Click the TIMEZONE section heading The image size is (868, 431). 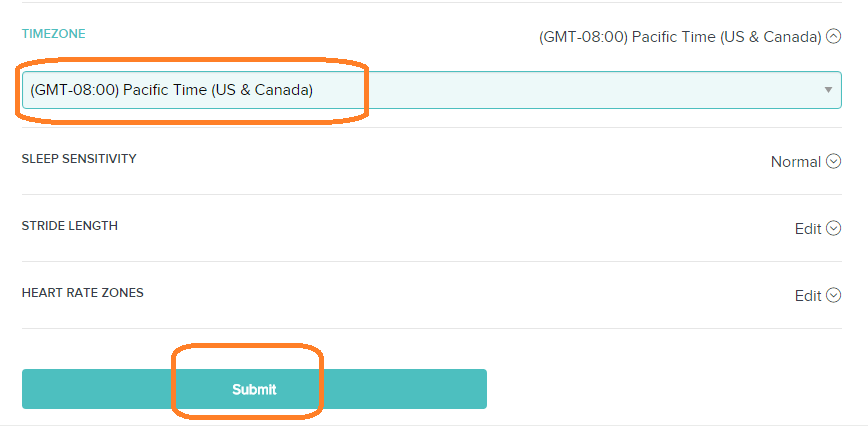coord(54,34)
